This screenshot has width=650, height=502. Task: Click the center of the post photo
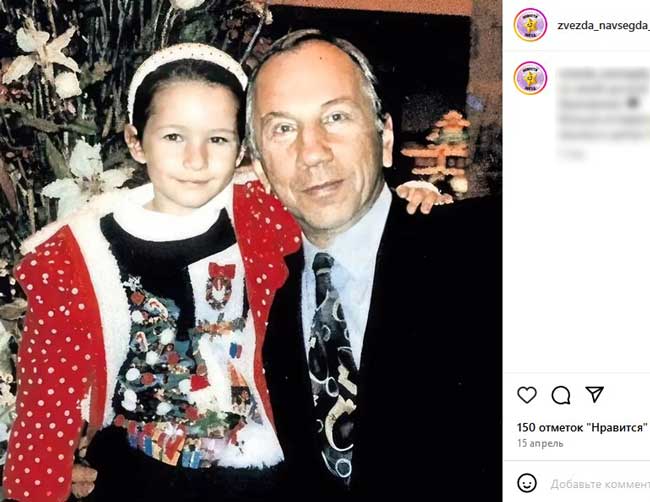coord(251,251)
